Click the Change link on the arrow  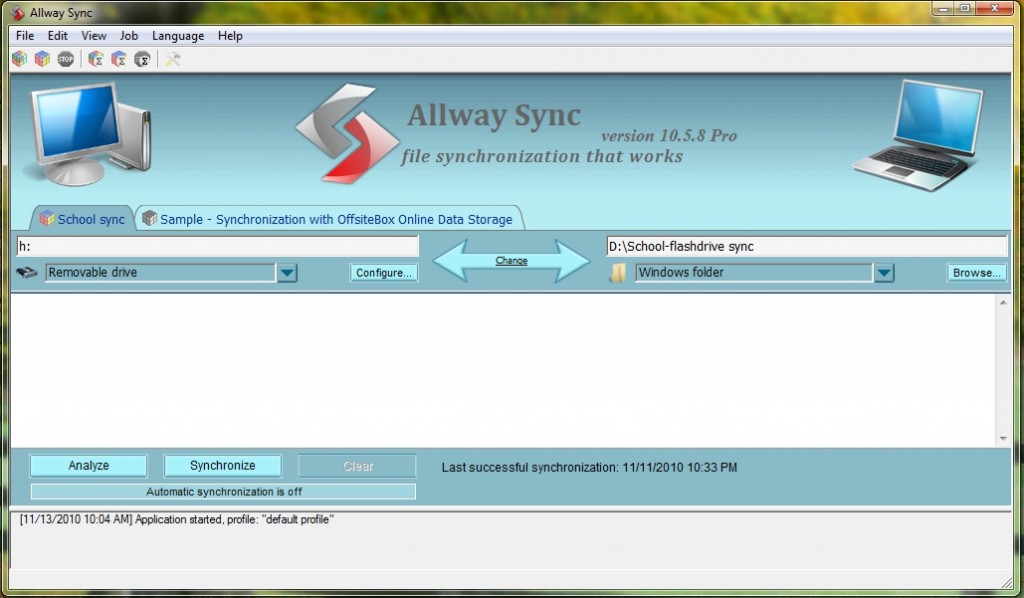click(x=511, y=260)
